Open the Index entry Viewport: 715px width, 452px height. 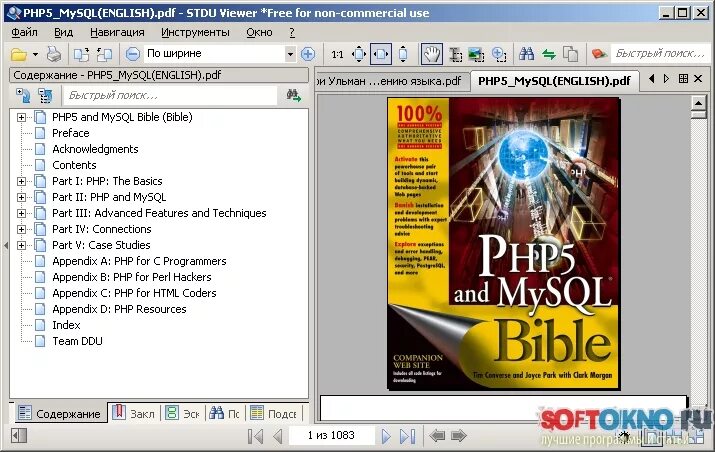tap(66, 325)
